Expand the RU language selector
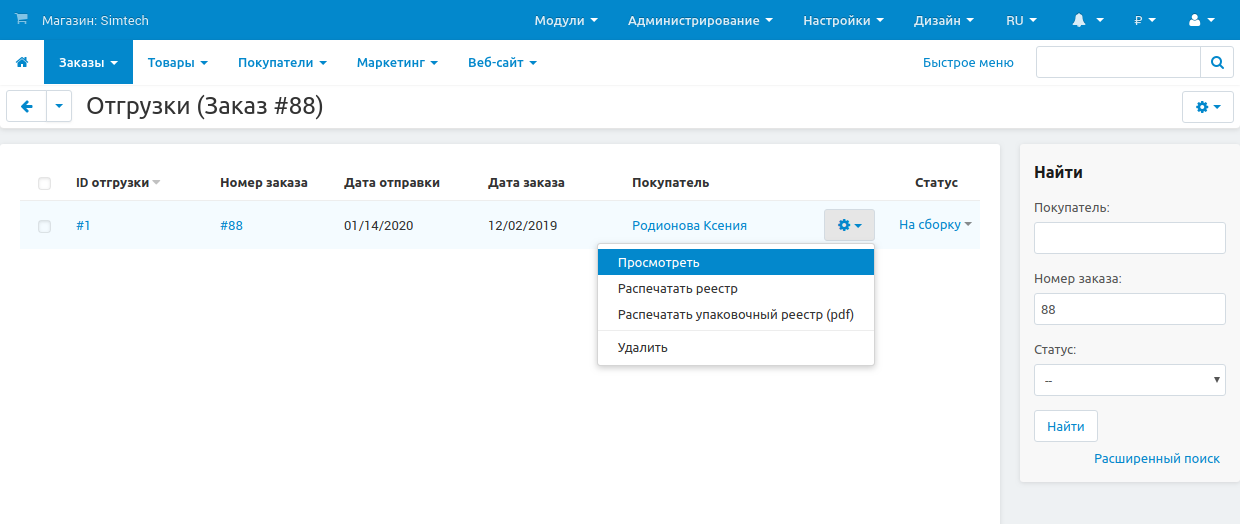The height and width of the screenshot is (524, 1240). tap(1020, 20)
